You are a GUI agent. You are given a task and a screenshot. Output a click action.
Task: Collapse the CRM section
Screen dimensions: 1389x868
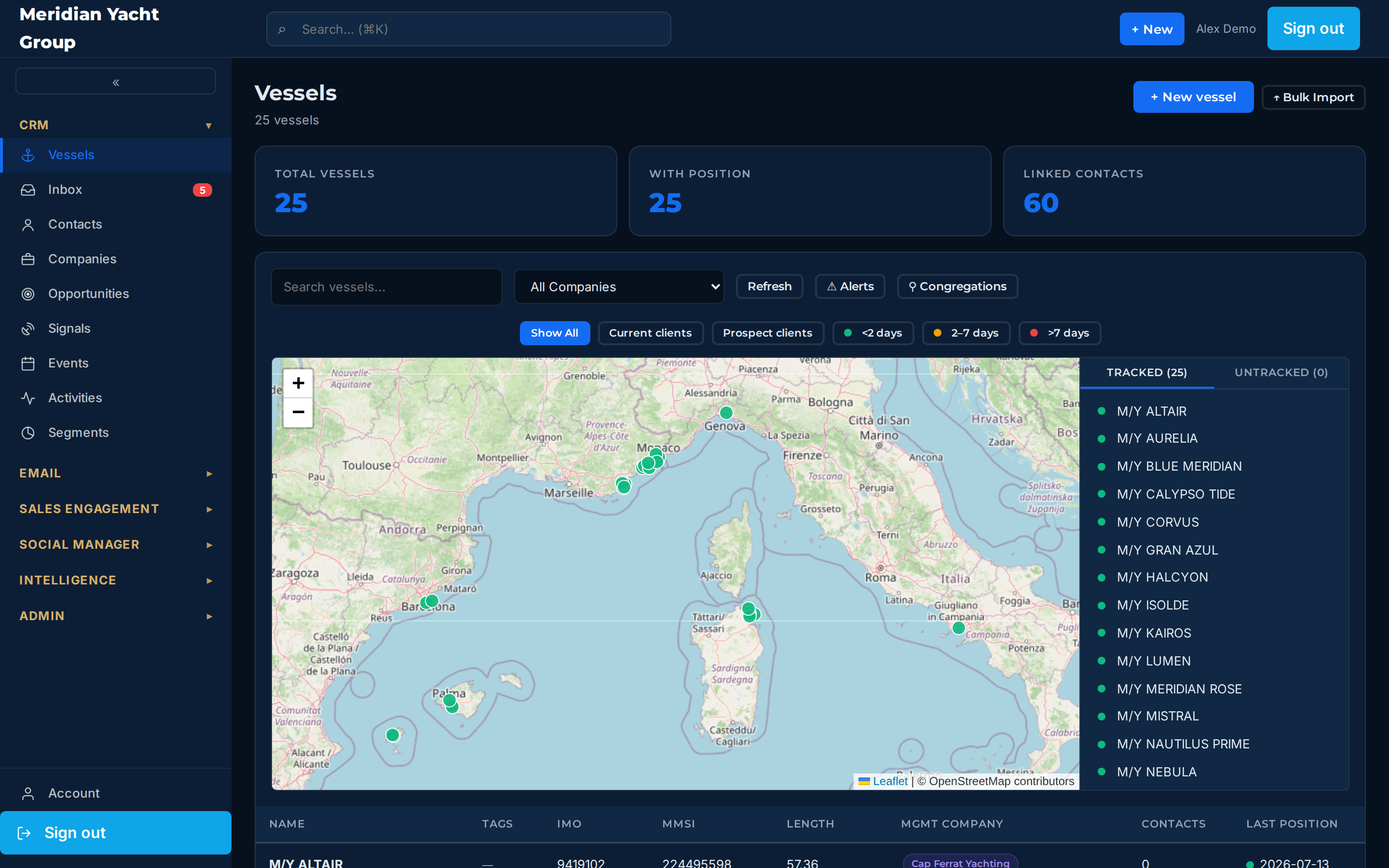tap(115, 125)
